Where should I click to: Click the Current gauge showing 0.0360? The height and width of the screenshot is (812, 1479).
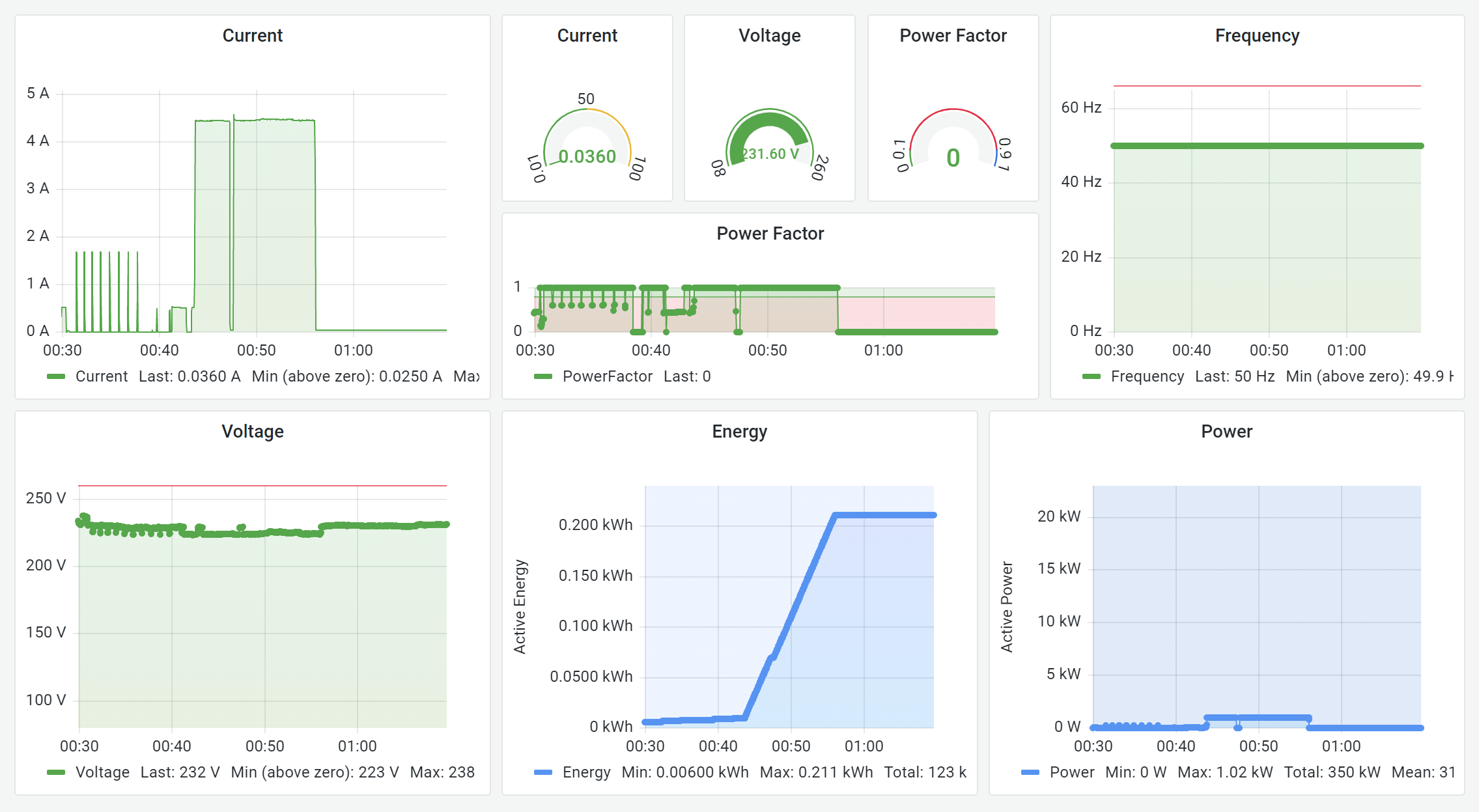[586, 156]
